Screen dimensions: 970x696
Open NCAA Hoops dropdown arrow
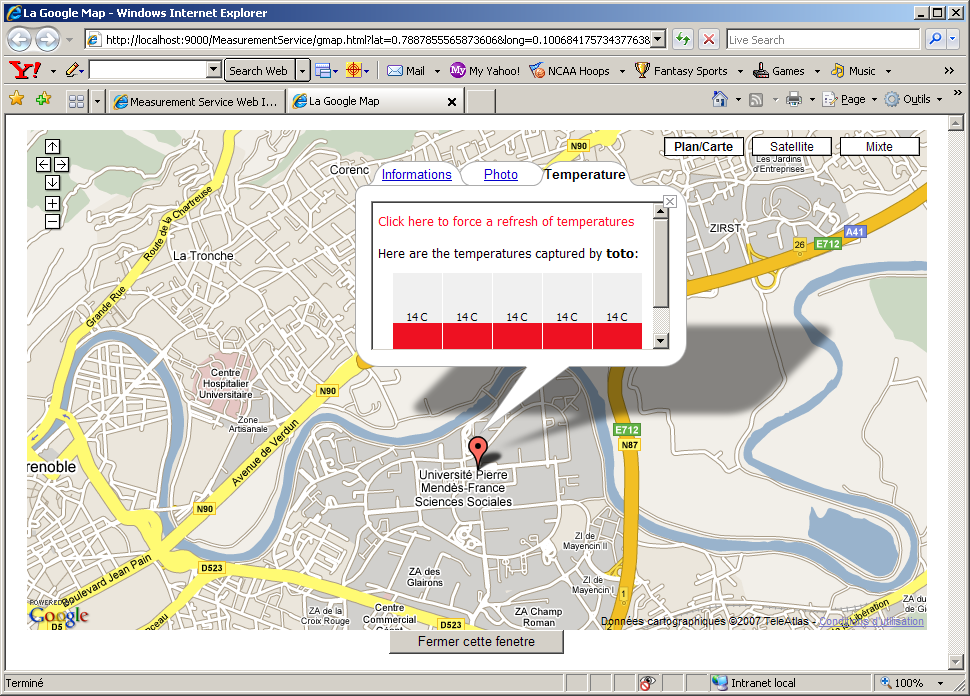point(622,71)
